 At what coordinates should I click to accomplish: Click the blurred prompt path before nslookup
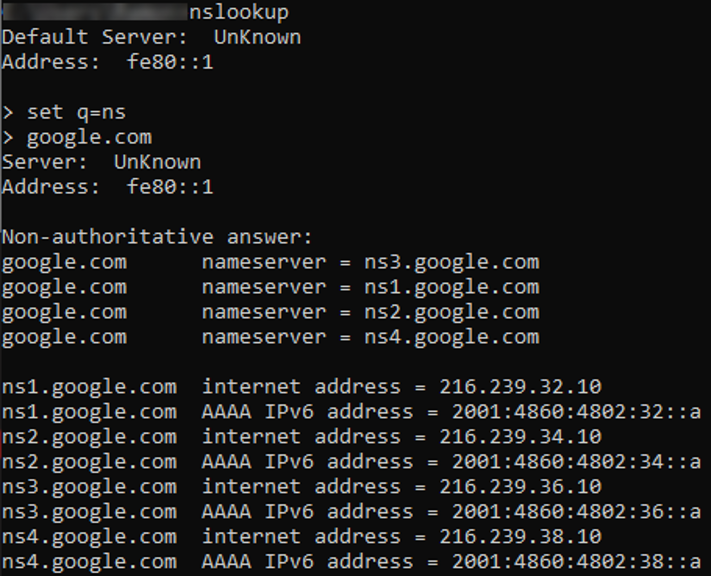[x=95, y=13]
